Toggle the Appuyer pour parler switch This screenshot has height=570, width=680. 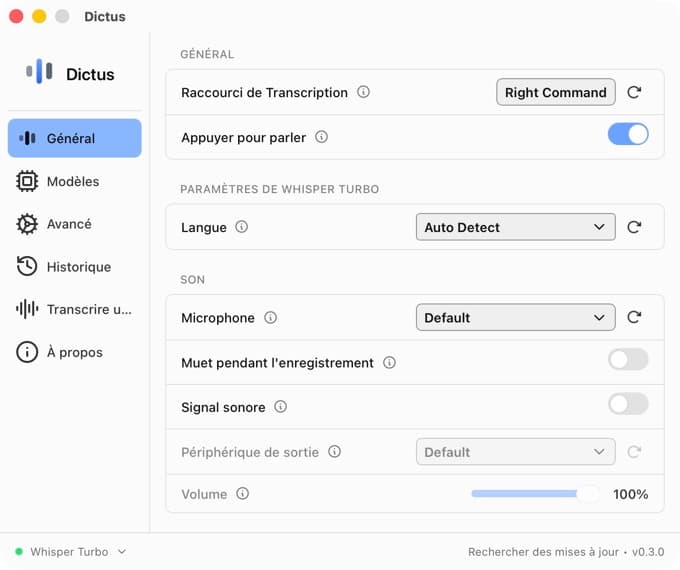(628, 134)
